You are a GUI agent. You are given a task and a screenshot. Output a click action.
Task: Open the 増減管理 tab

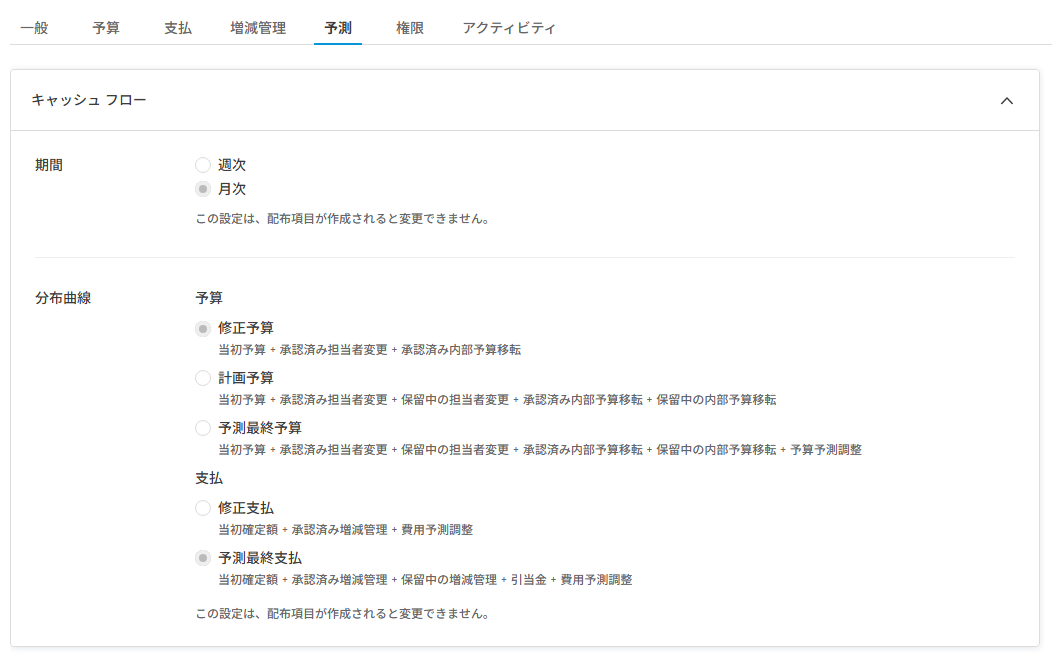coord(257,29)
